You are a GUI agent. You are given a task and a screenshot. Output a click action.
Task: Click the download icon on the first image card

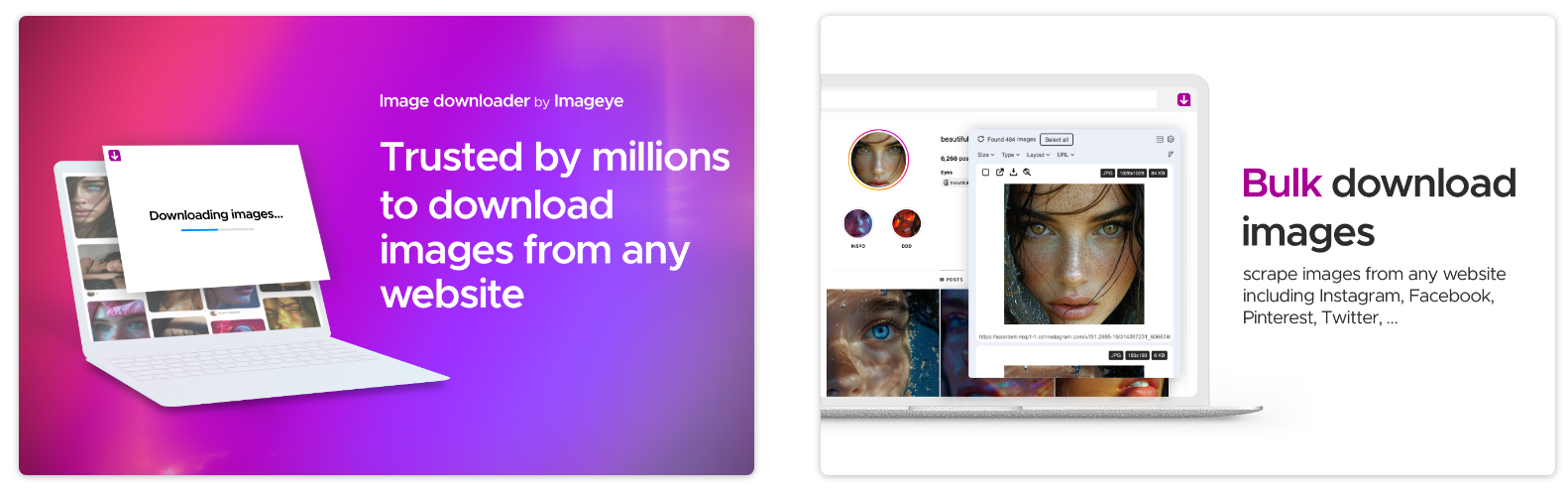click(1013, 172)
